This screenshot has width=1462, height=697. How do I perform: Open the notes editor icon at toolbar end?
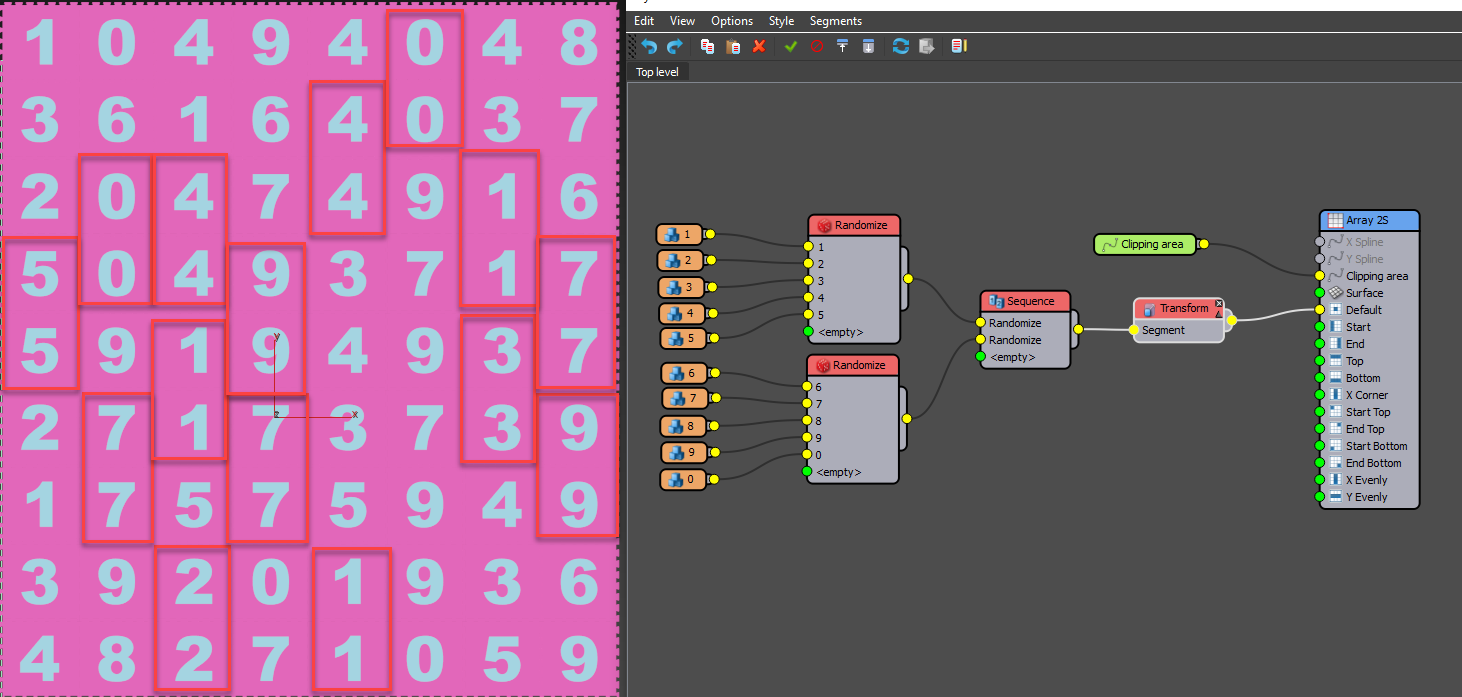(959, 45)
